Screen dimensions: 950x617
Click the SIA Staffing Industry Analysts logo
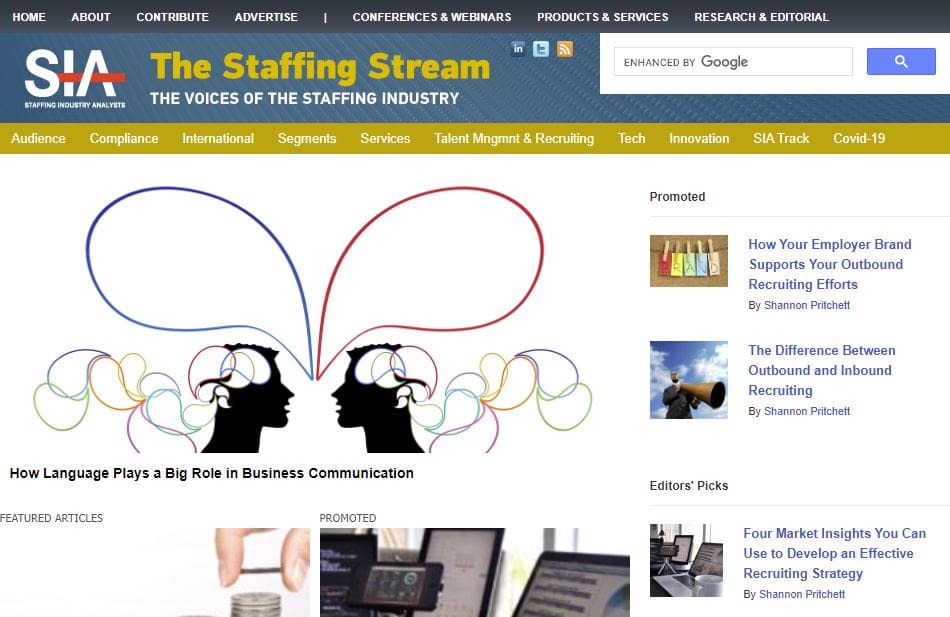point(75,79)
